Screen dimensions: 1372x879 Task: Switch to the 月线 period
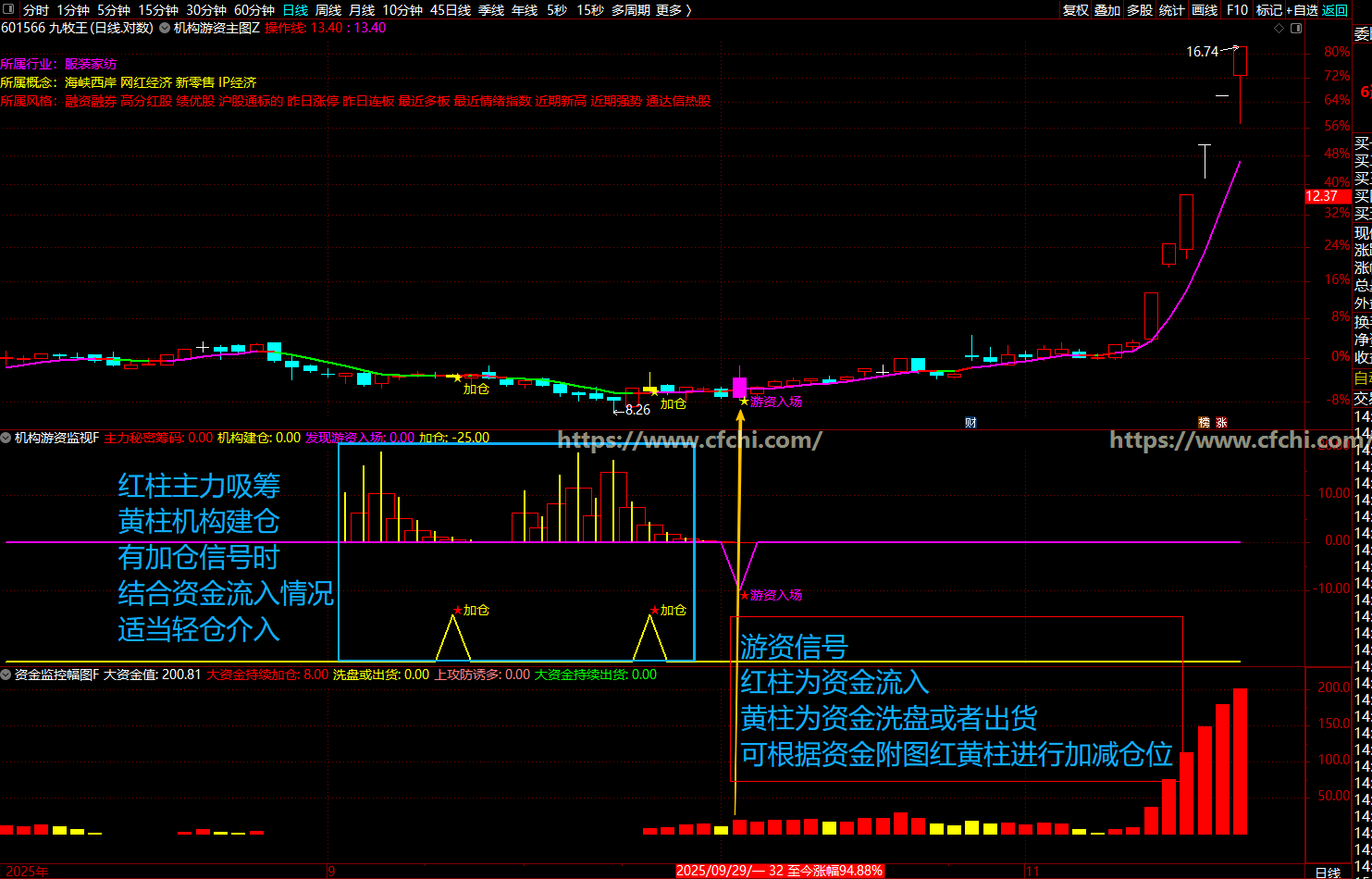(362, 10)
